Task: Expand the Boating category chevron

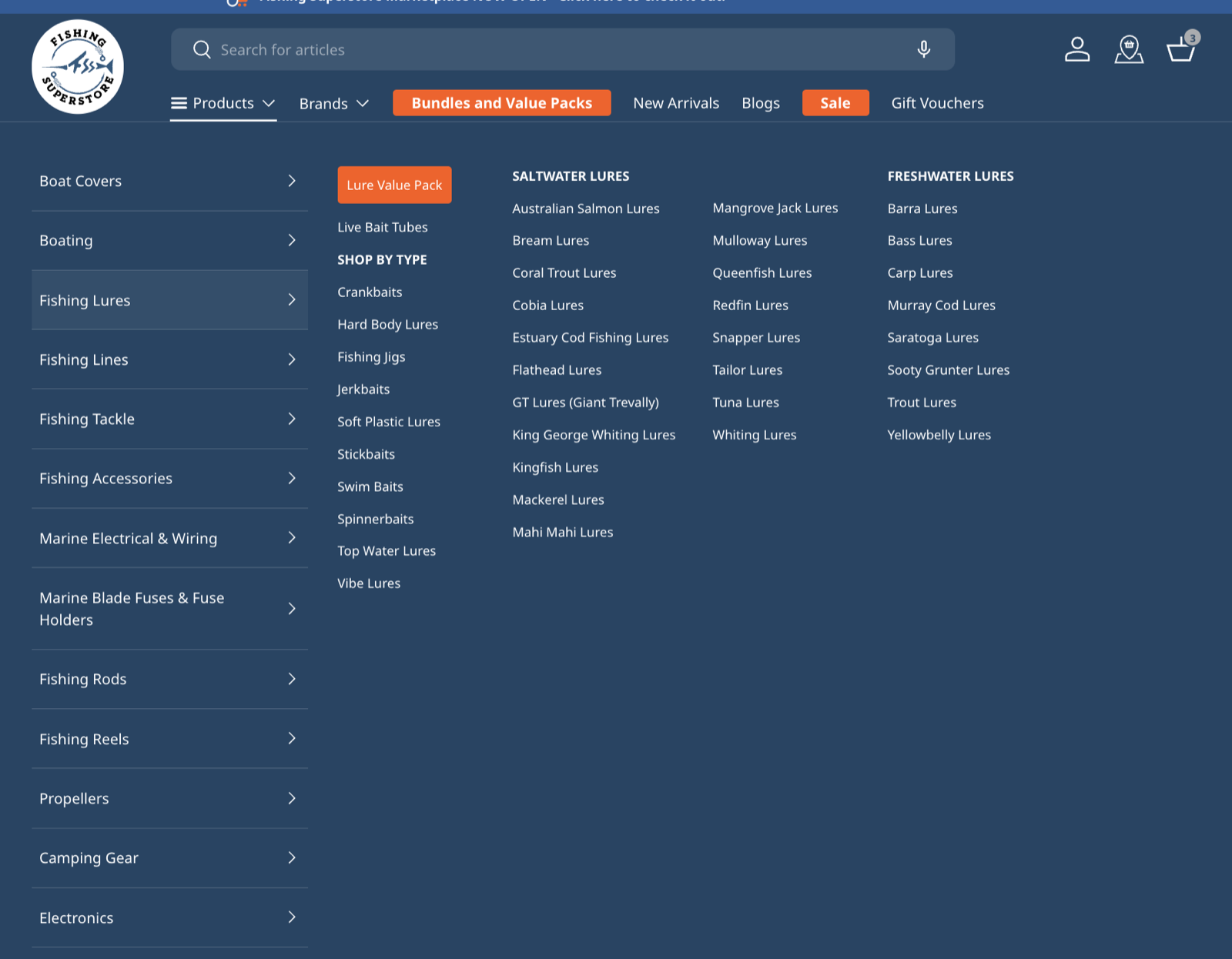Action: click(x=292, y=240)
